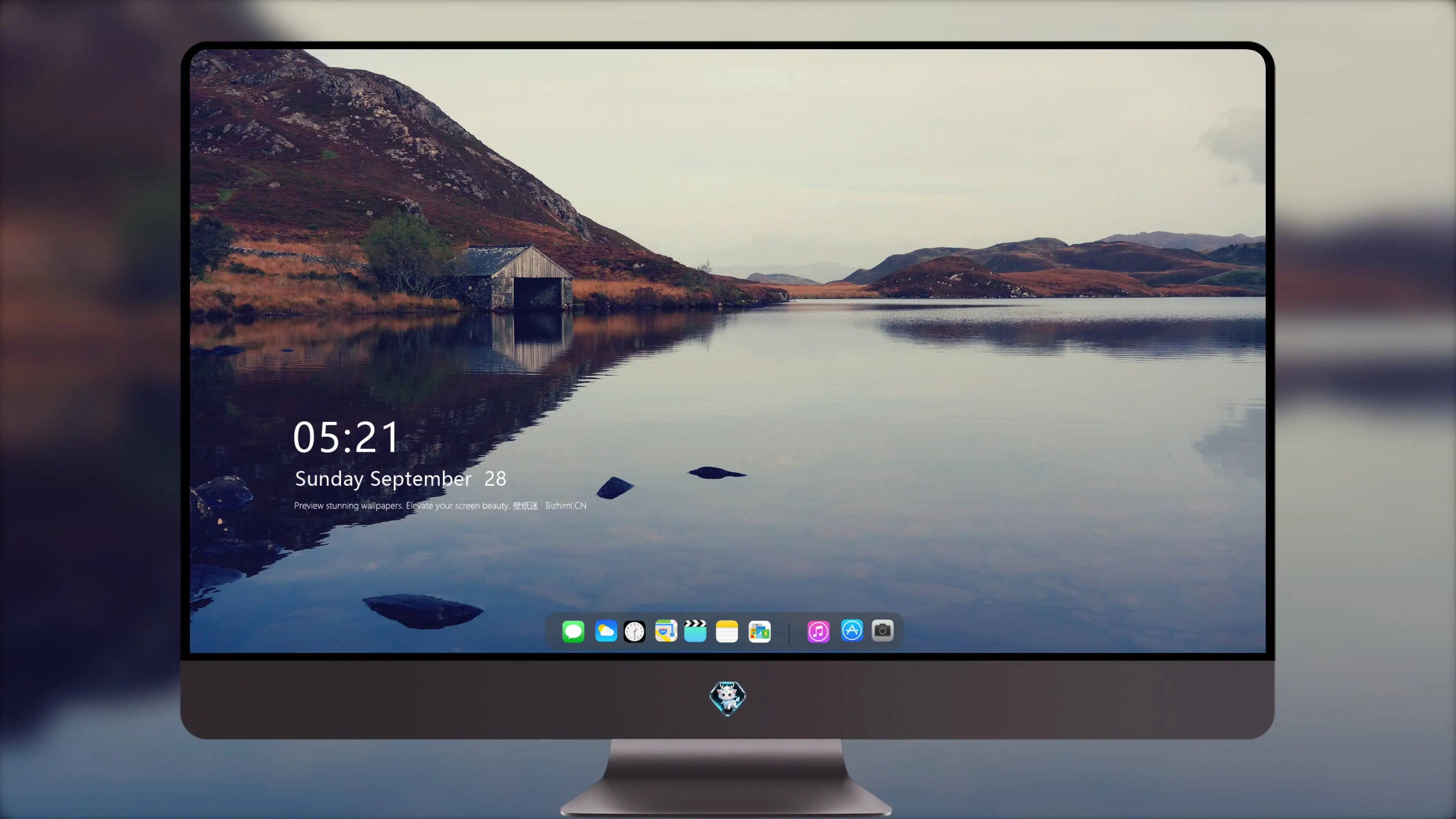Open the yellow Notes app
The width and height of the screenshot is (1456, 819).
coord(727,631)
